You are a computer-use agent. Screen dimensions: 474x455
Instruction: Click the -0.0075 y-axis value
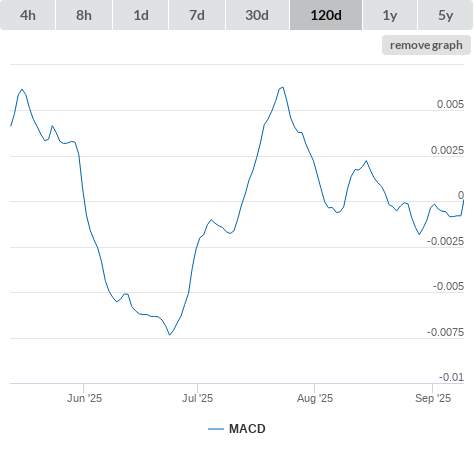(x=446, y=332)
